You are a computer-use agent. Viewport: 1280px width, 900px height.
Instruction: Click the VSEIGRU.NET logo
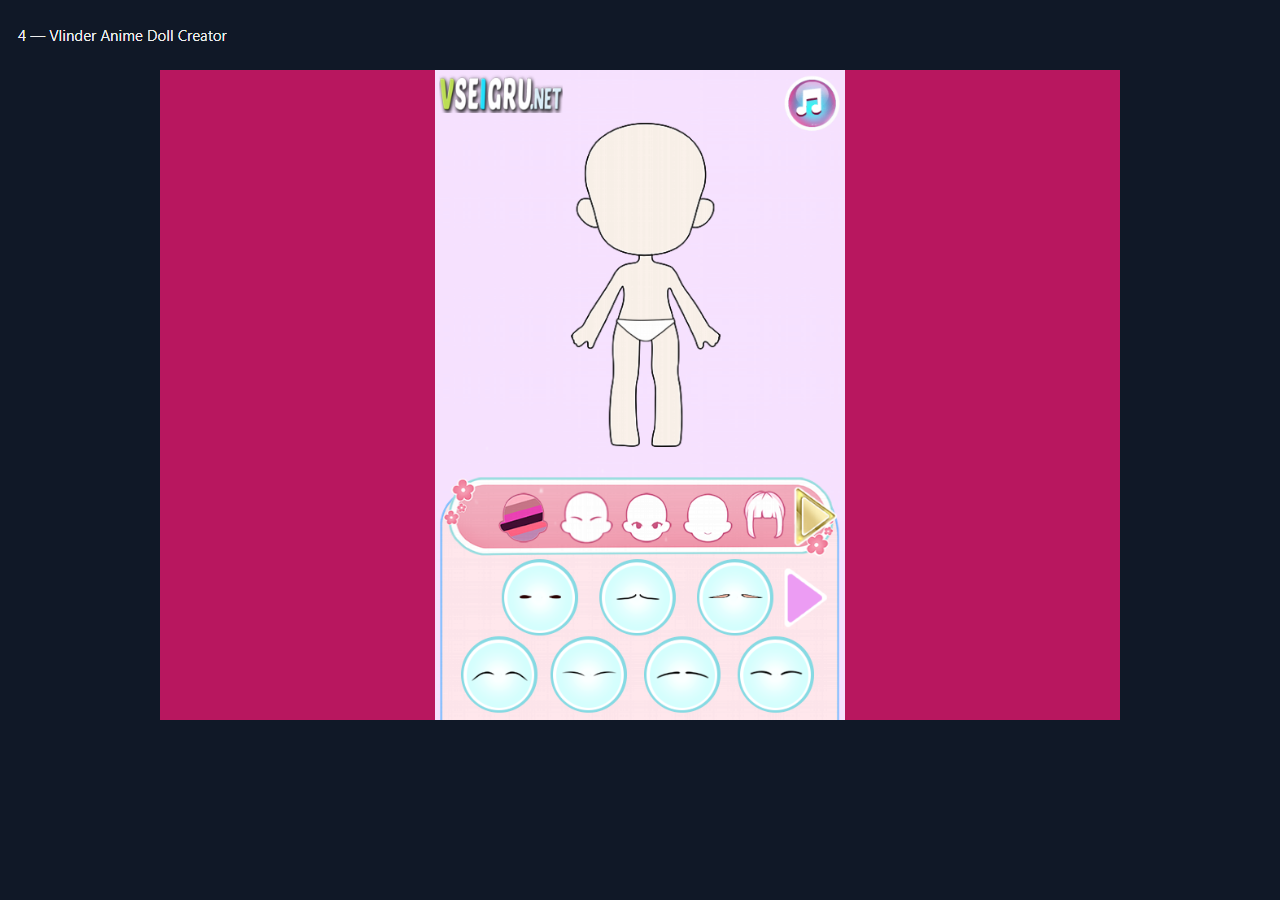[500, 95]
